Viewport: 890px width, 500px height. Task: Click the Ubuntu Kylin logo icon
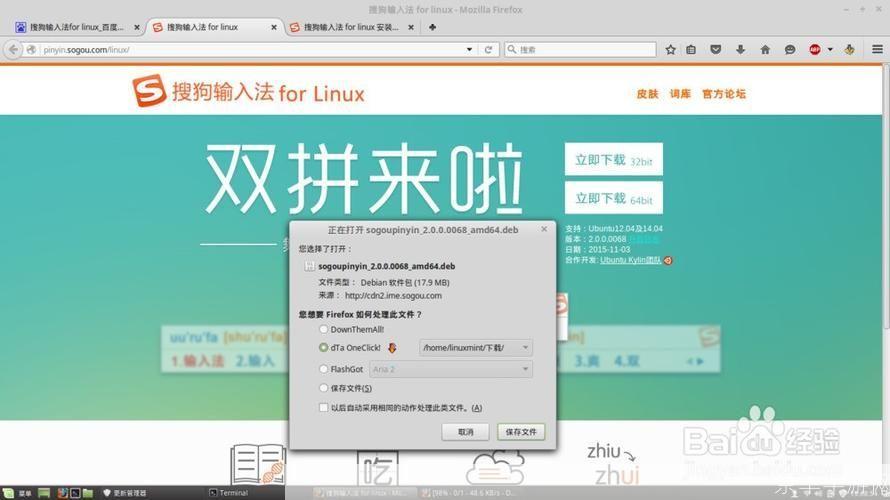coord(668,260)
